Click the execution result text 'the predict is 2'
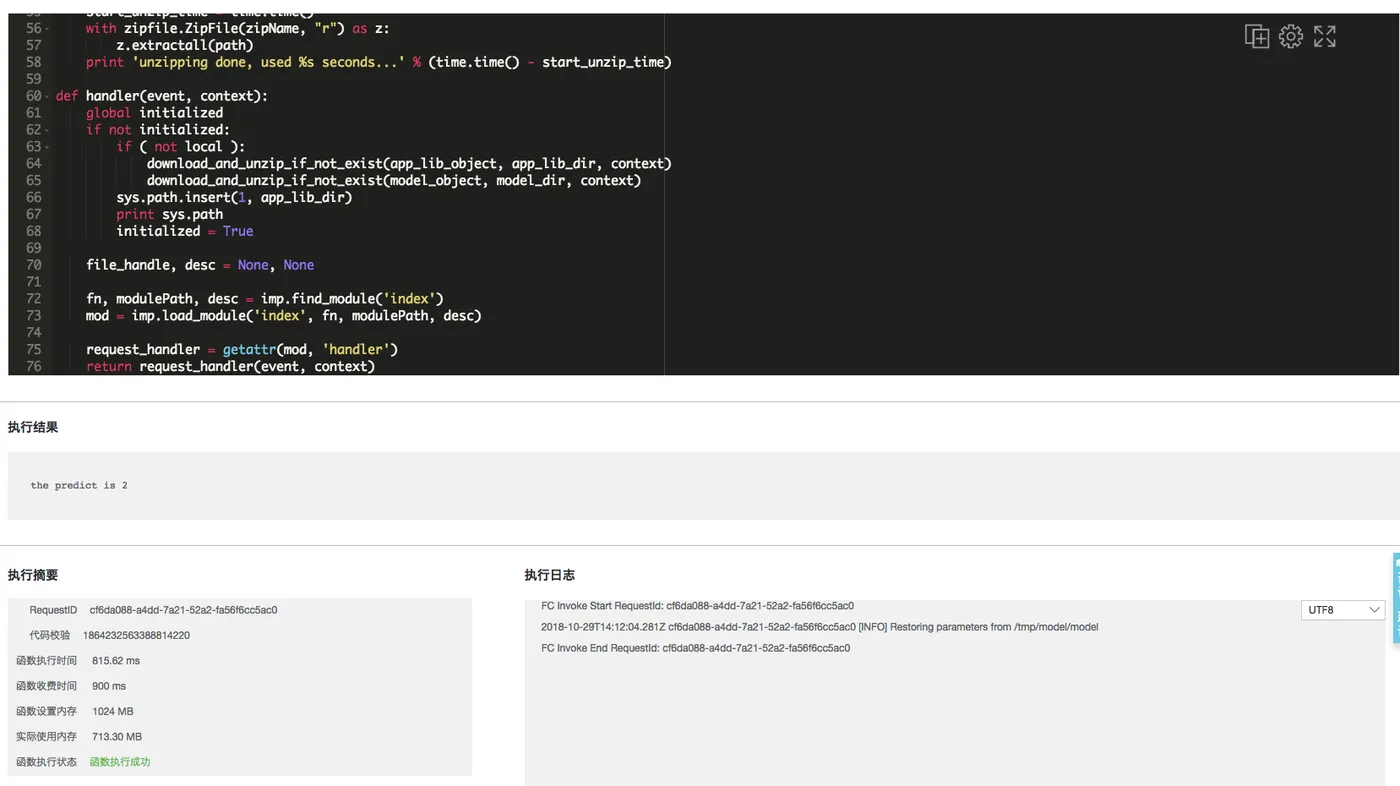1400x786 pixels. click(79, 485)
